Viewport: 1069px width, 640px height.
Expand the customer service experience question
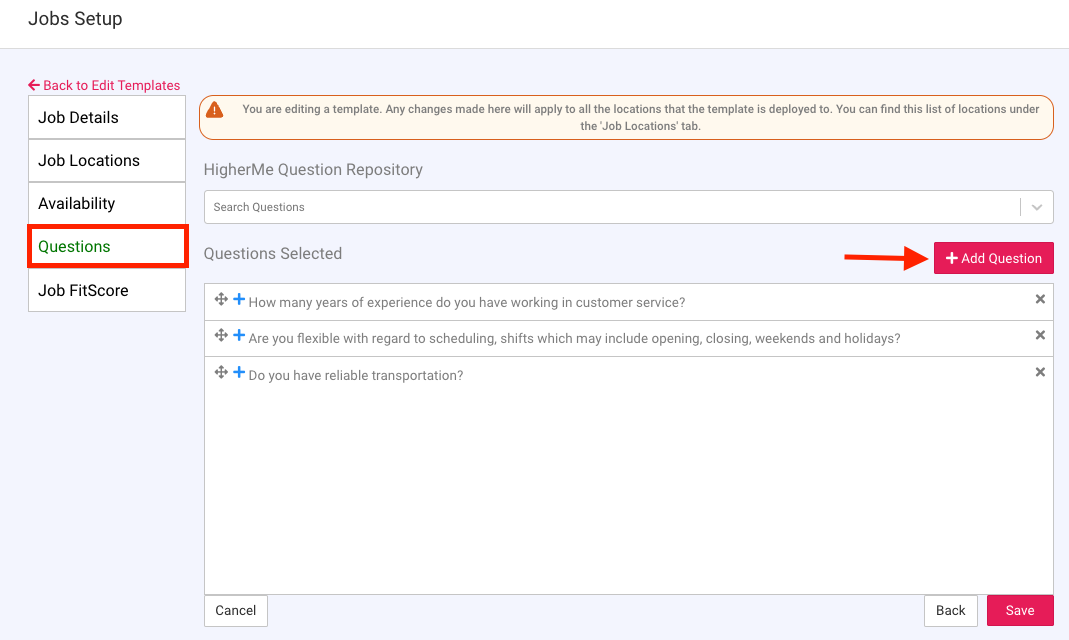tap(239, 300)
